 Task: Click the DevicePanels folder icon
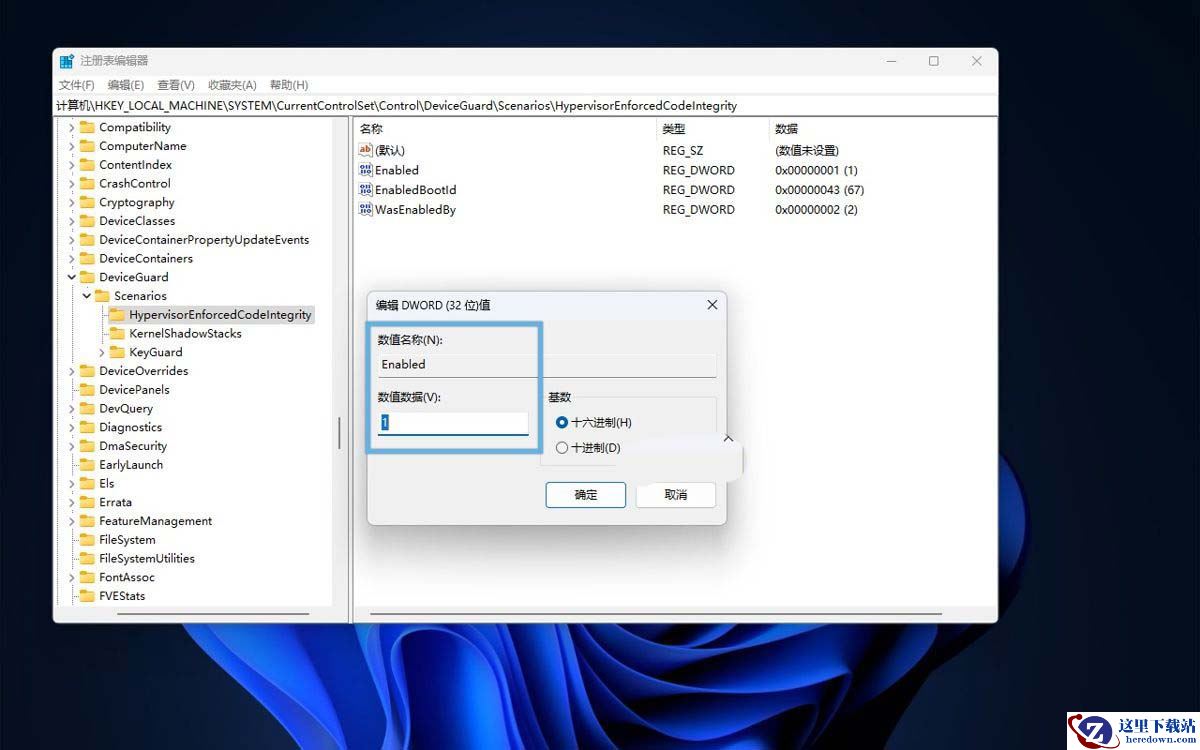87,390
